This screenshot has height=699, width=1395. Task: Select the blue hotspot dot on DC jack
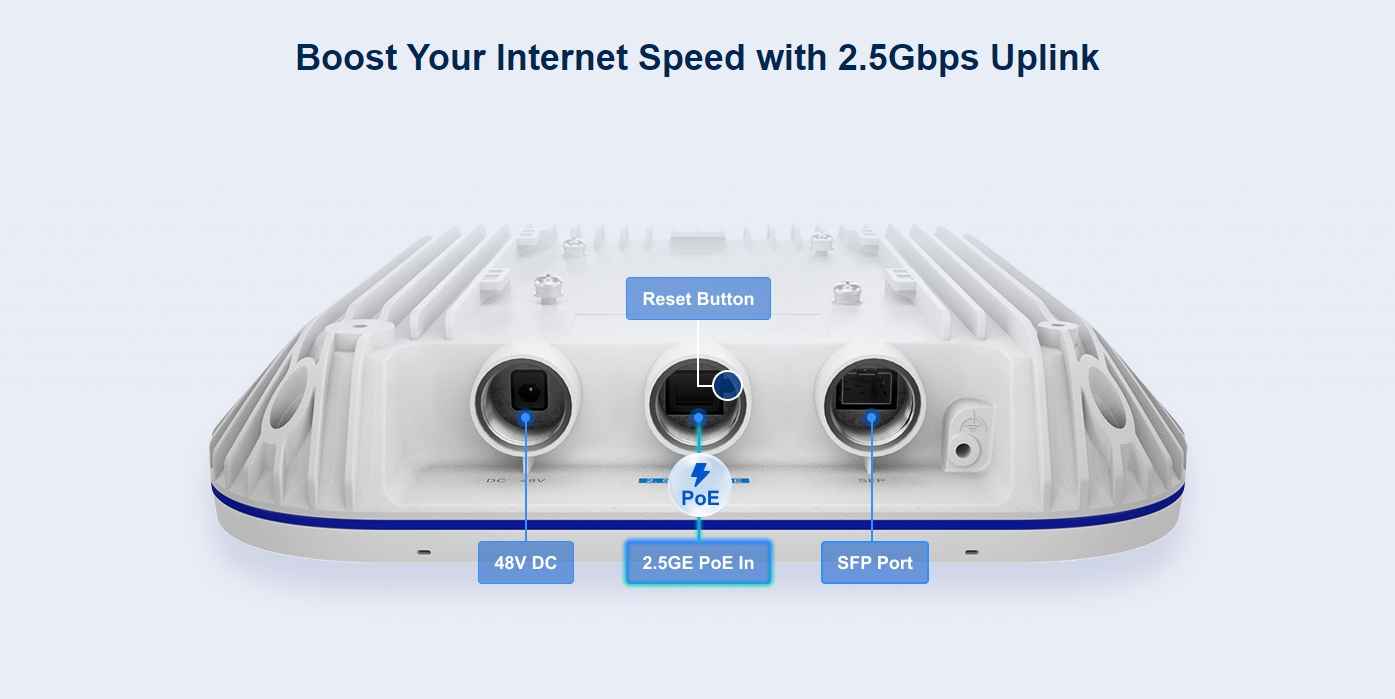coord(526,416)
